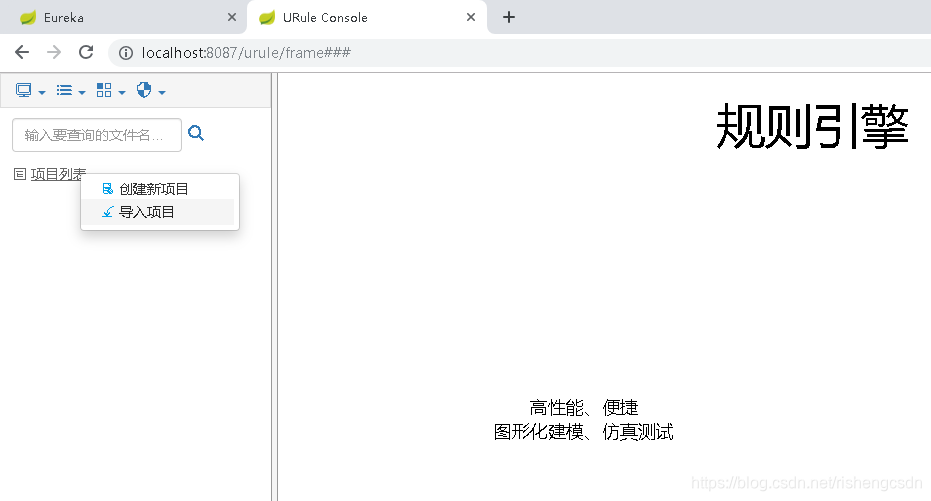
Task: Click the import-project arrow icon
Action: pos(107,212)
